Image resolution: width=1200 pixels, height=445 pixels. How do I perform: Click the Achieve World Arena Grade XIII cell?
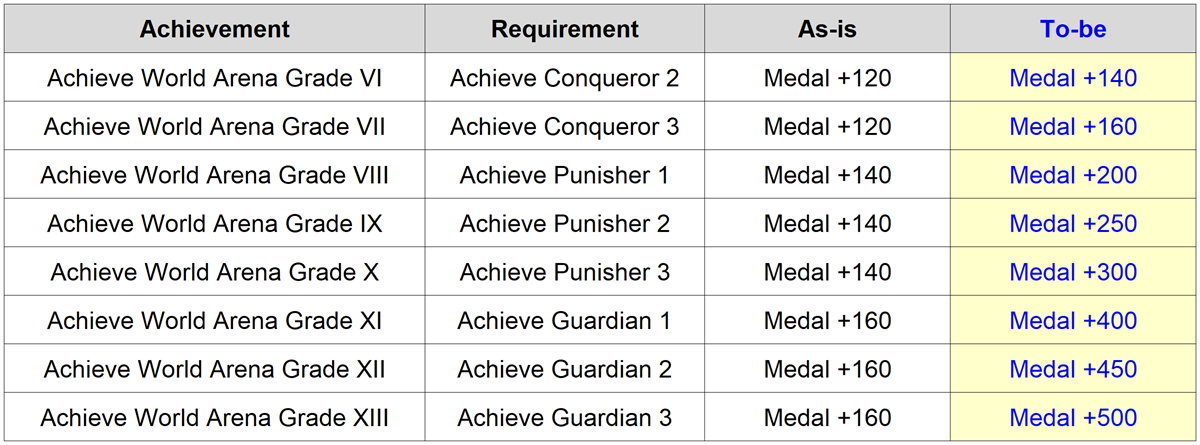pyautogui.click(x=214, y=417)
